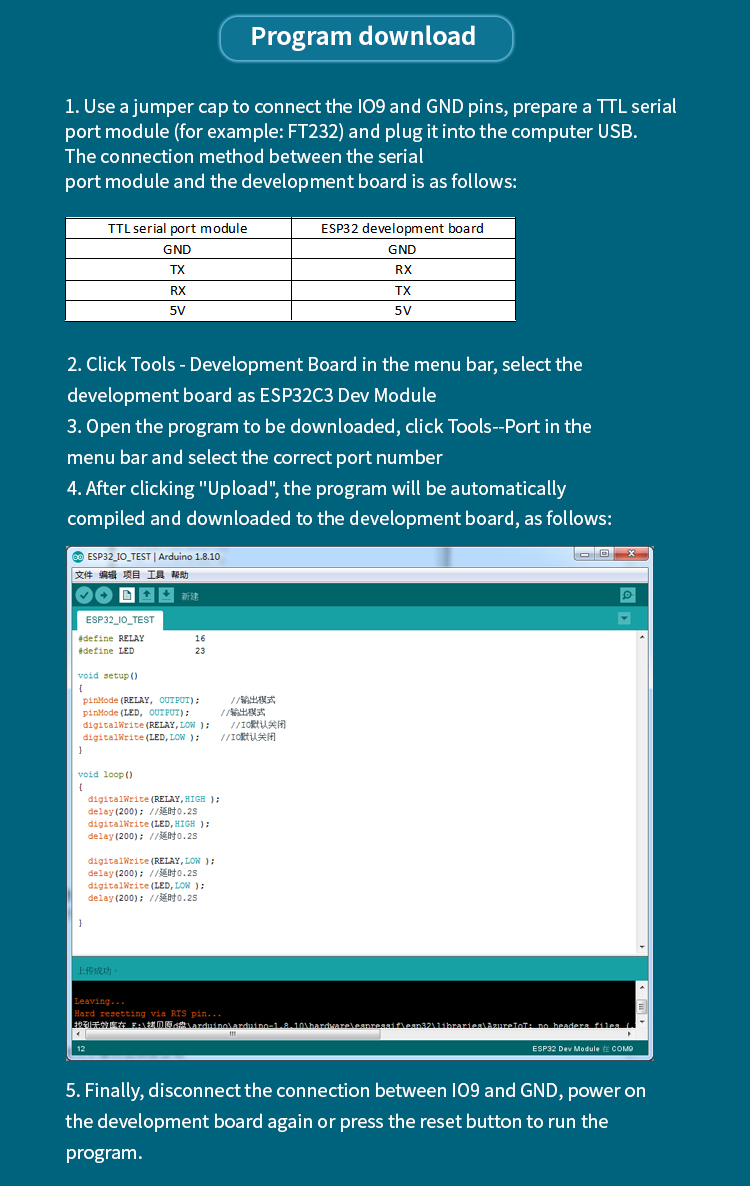Screen dimensions: 750x1186
Task: Click the code editor scroll-down arrow
Action: (x=642, y=947)
